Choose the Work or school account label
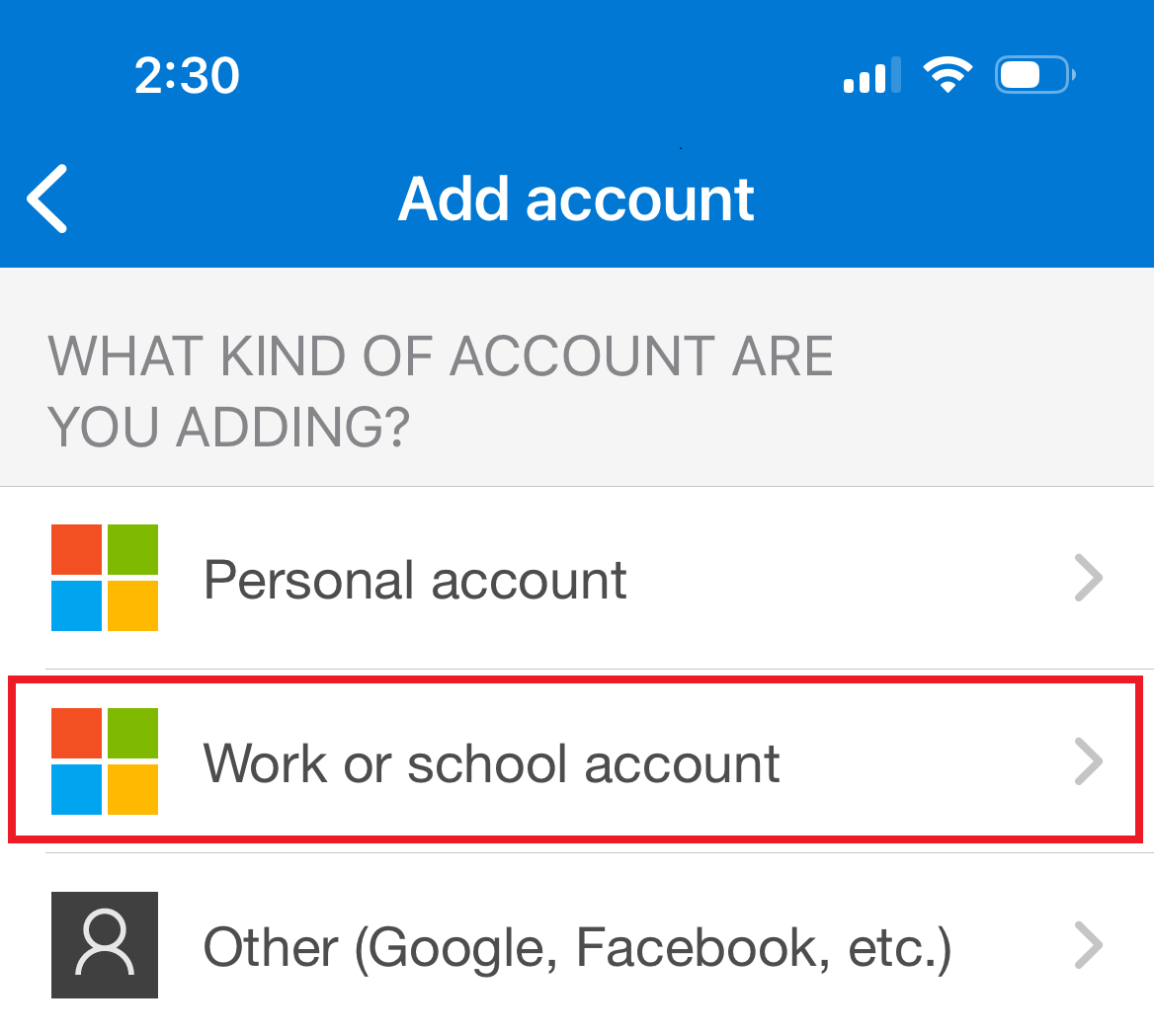 click(x=491, y=763)
